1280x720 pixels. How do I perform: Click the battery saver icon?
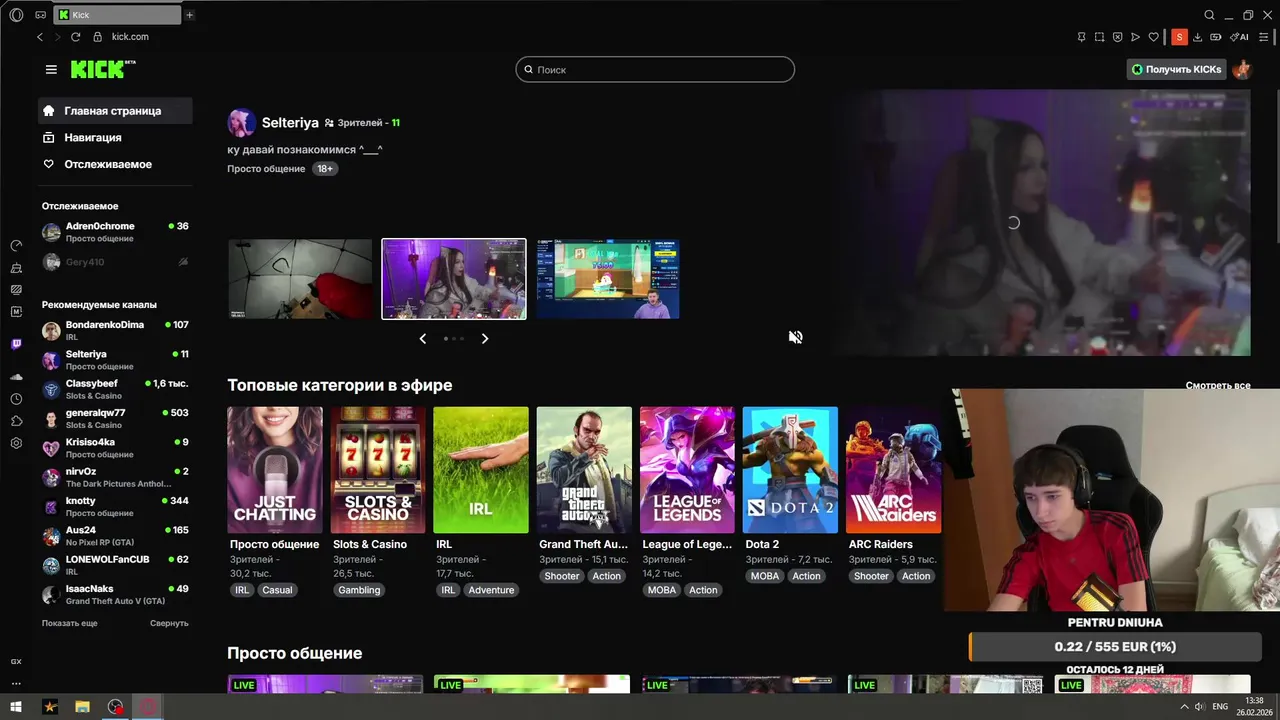pyautogui.click(x=1216, y=37)
